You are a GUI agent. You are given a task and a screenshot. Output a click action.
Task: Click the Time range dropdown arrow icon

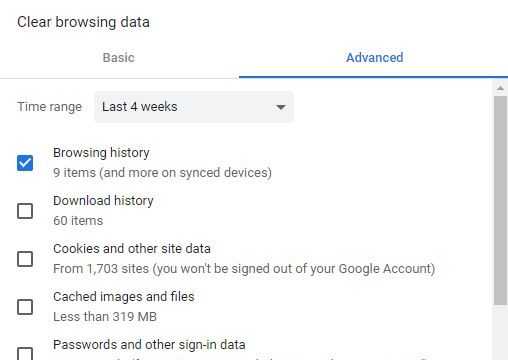pyautogui.click(x=281, y=107)
